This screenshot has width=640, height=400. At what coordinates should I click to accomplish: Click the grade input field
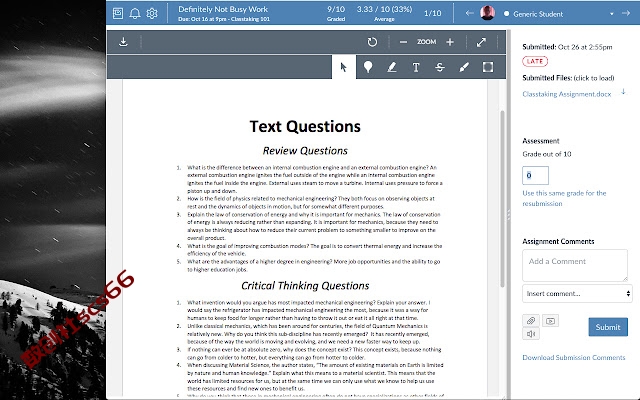point(535,176)
